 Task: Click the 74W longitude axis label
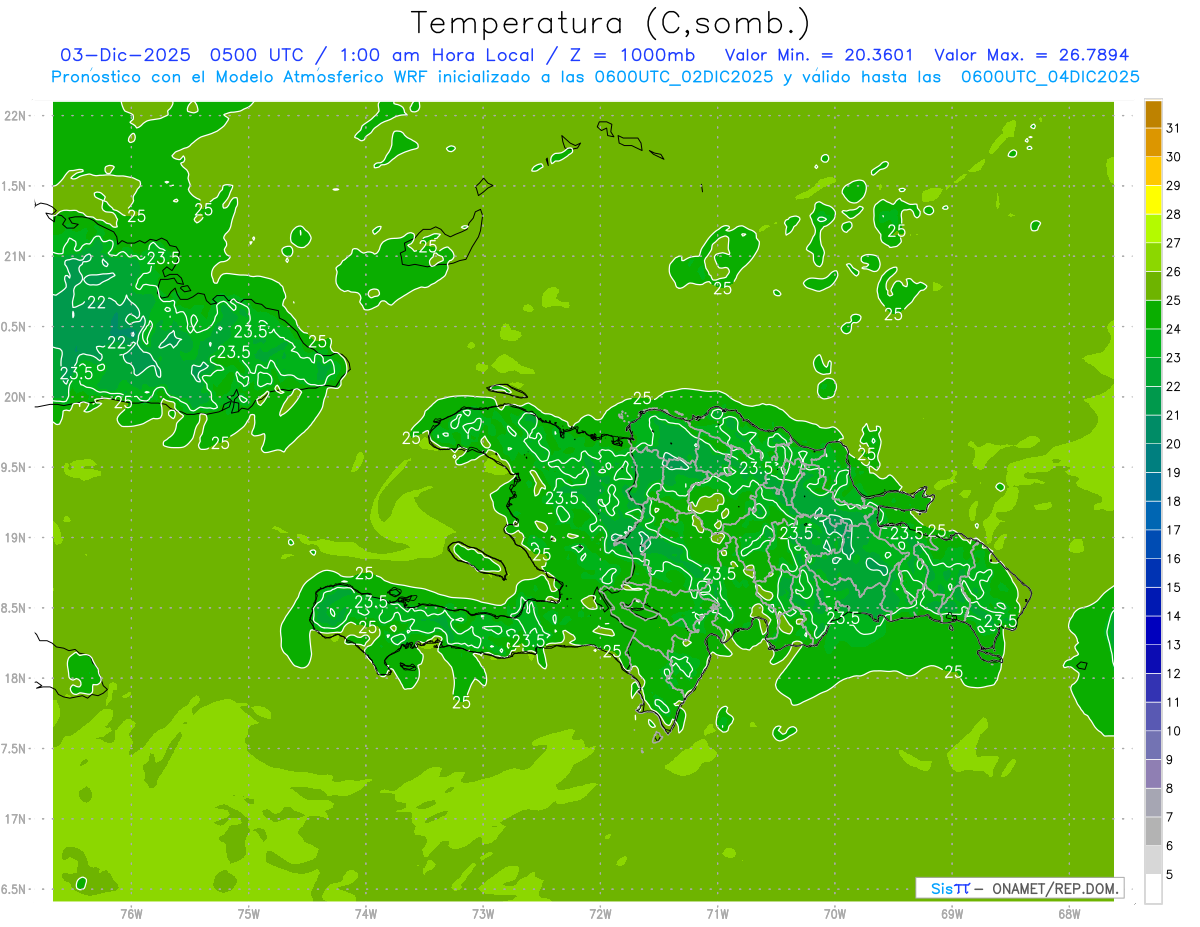click(366, 913)
